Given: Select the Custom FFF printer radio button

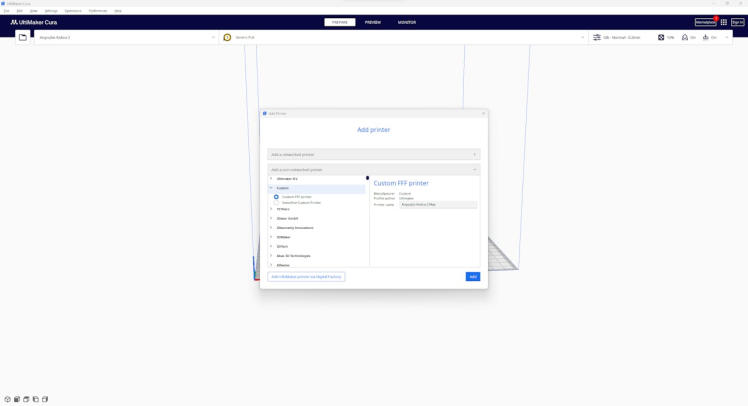Looking at the screenshot, I should (x=276, y=197).
